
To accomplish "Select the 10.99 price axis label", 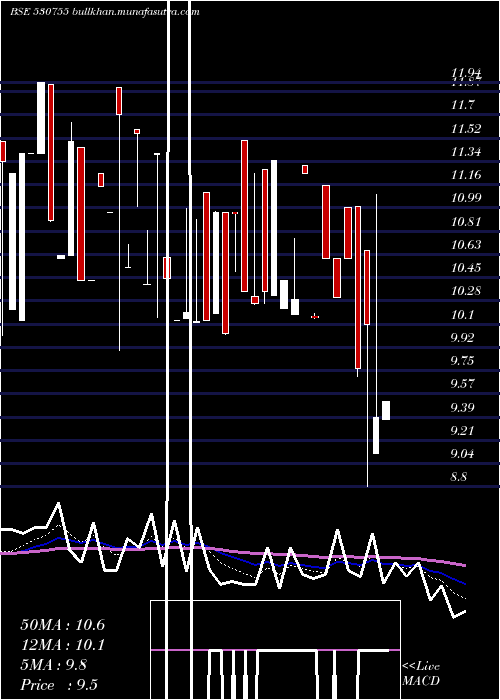I will coord(466,198).
